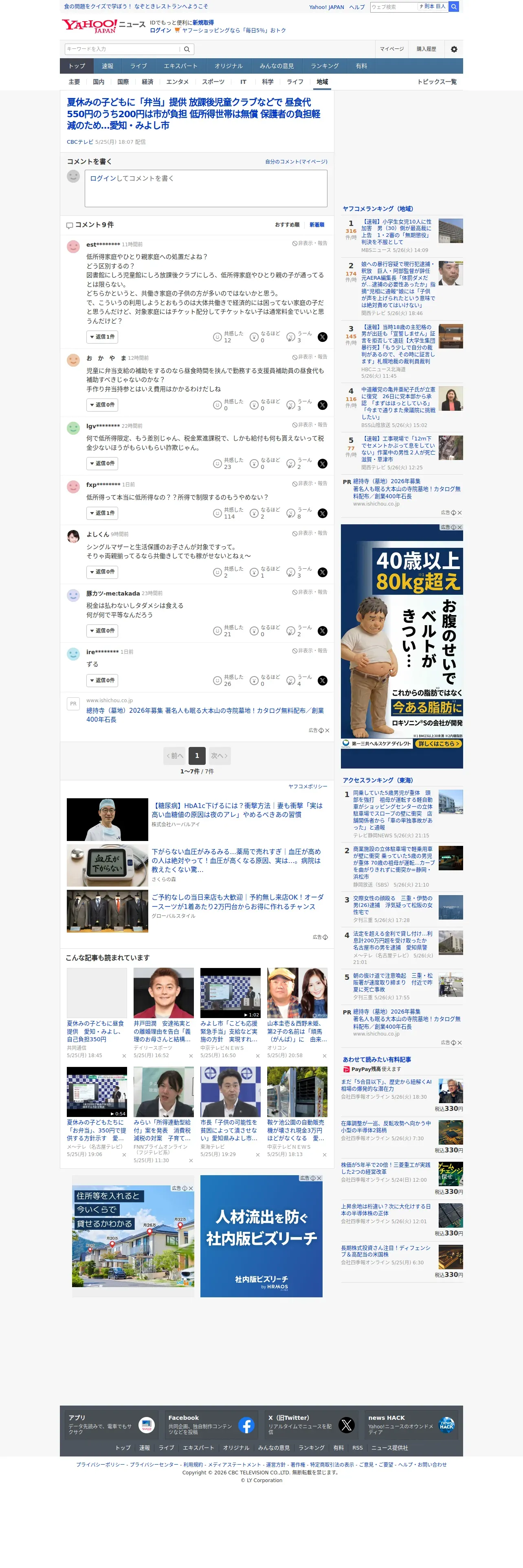This screenshot has height=1568, width=523.
Task: Toggle 共感した on ire******** comment
Action: pos(218,681)
